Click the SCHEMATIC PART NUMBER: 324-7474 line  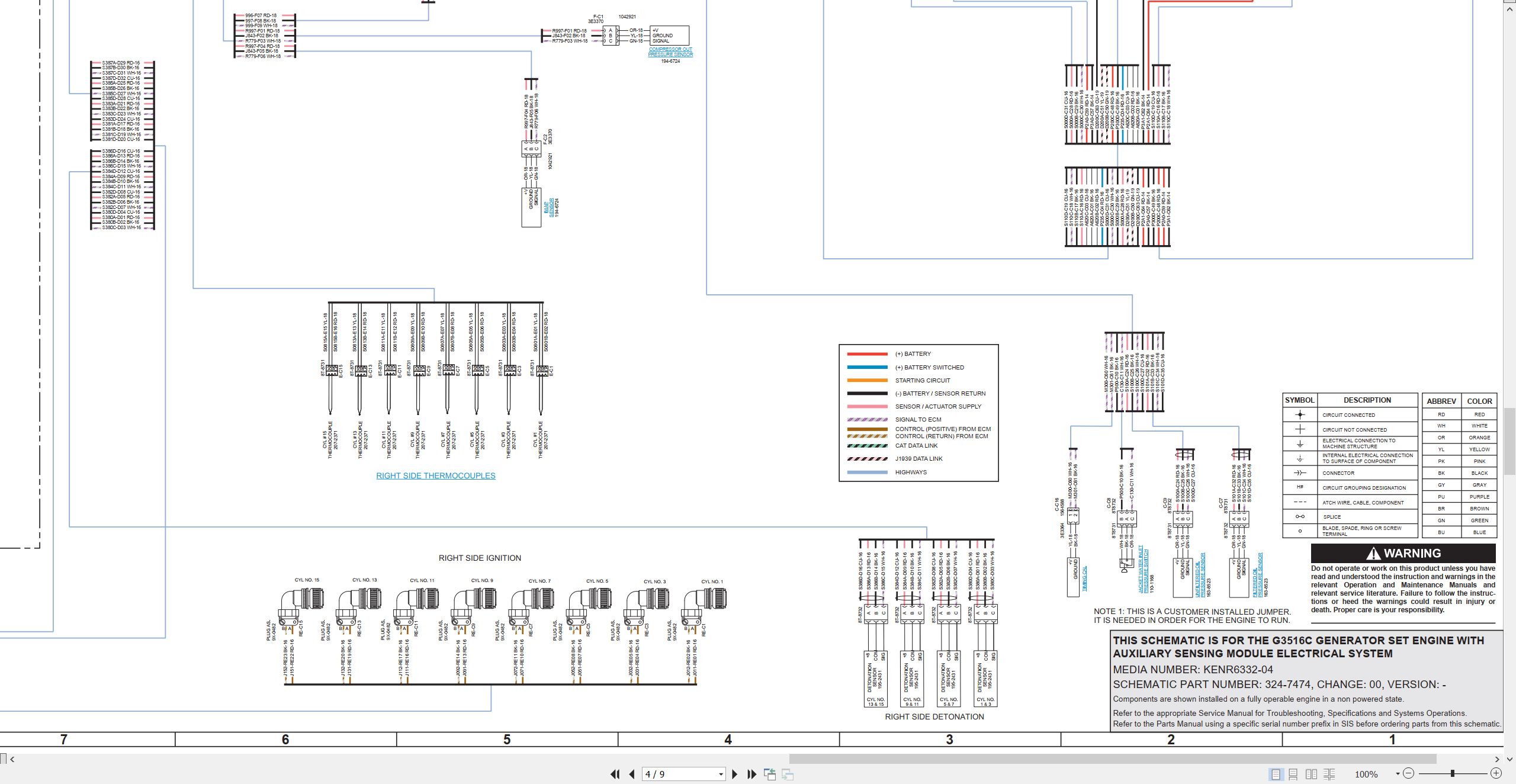(x=1279, y=685)
